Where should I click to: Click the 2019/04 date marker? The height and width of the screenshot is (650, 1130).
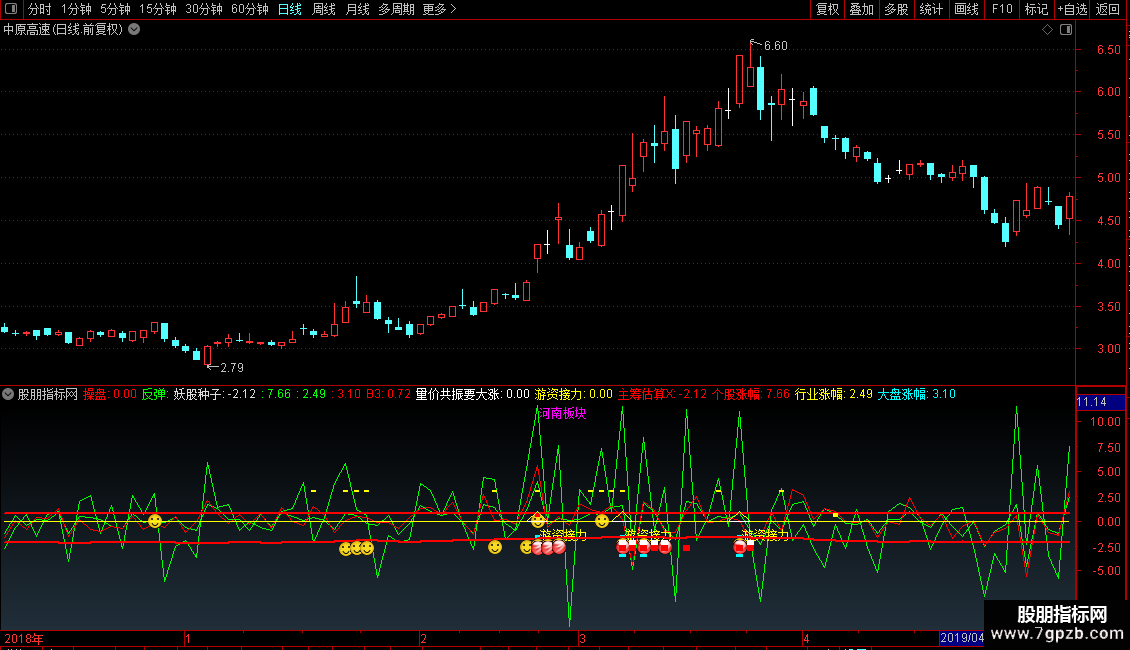962,638
